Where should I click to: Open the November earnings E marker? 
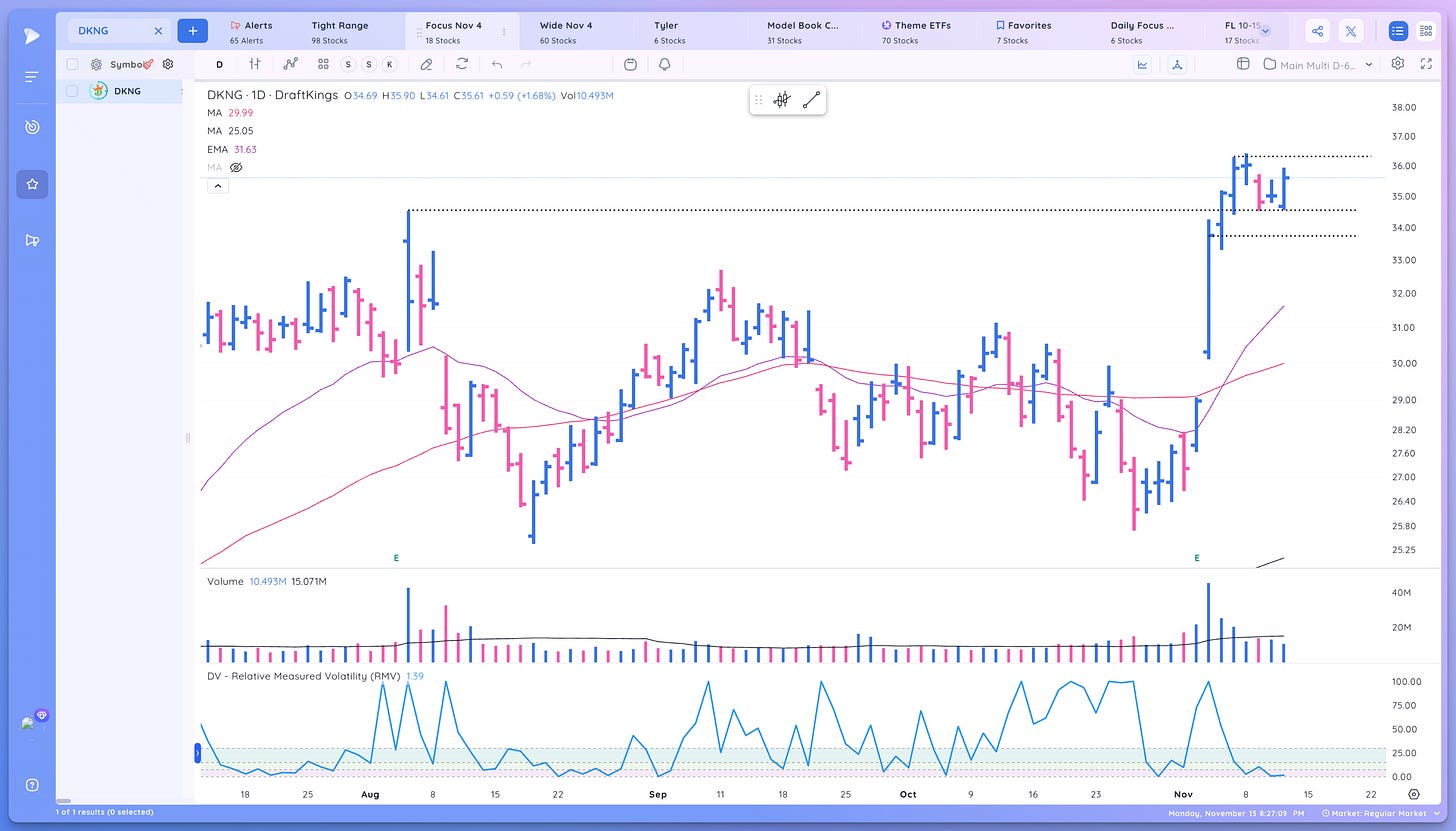(1197, 558)
